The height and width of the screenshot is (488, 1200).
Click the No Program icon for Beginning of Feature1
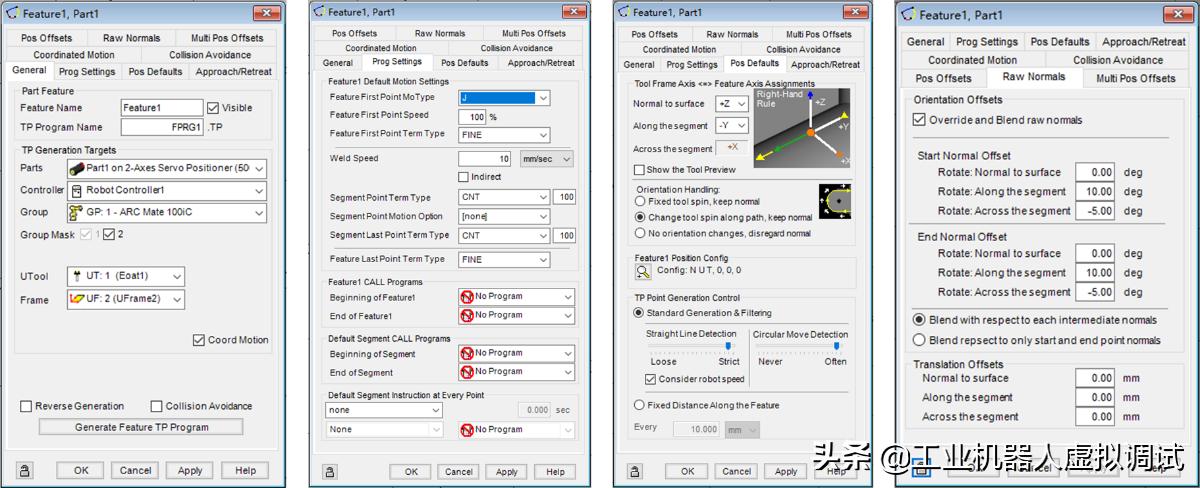[x=466, y=297]
